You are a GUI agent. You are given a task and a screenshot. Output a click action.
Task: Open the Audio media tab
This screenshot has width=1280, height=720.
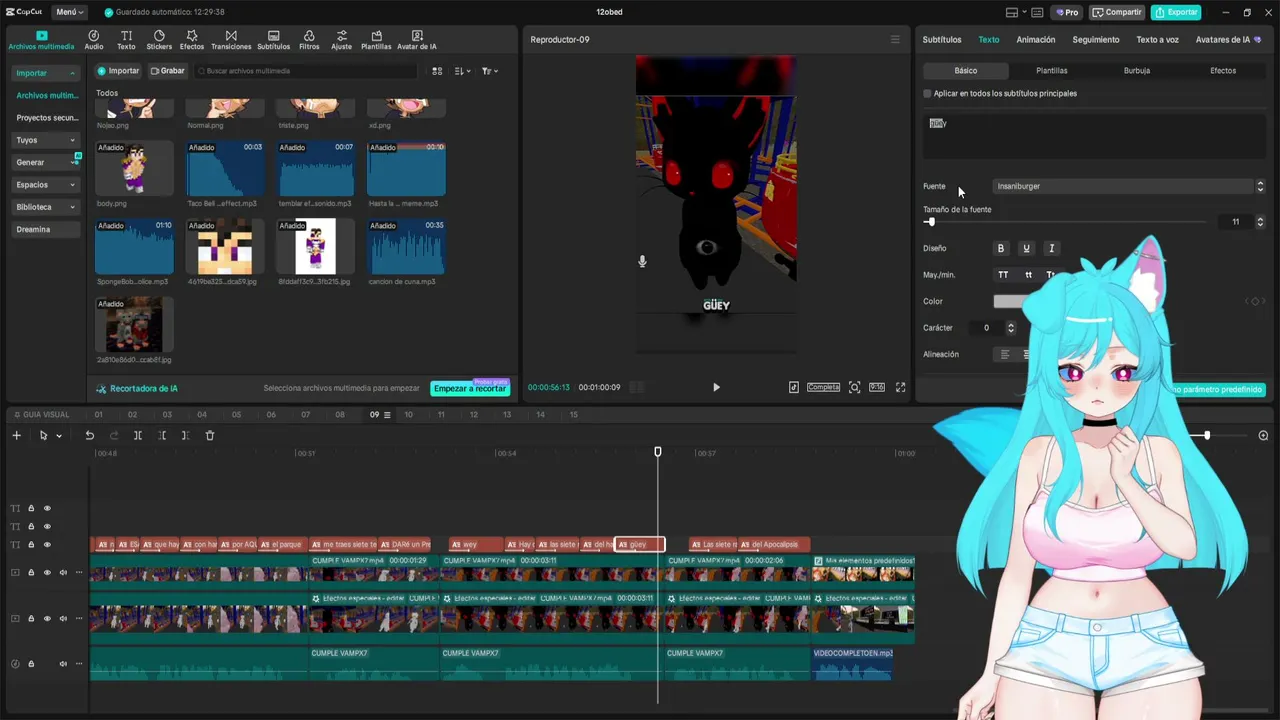click(x=94, y=40)
